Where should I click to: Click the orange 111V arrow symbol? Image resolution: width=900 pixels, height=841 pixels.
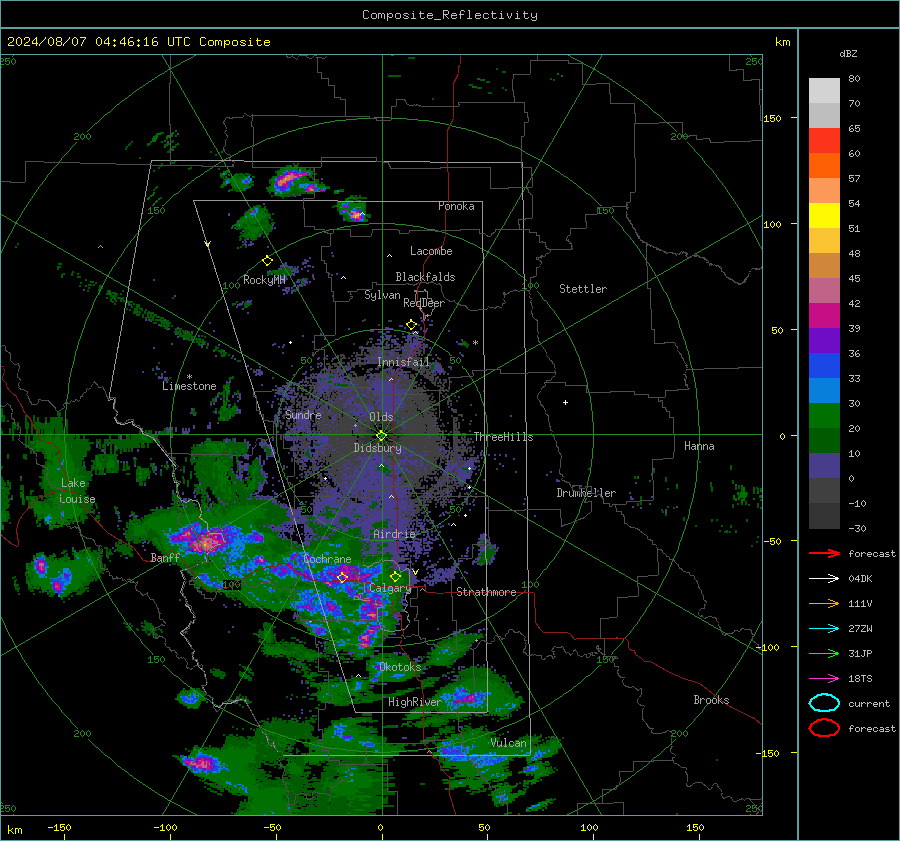(824, 603)
